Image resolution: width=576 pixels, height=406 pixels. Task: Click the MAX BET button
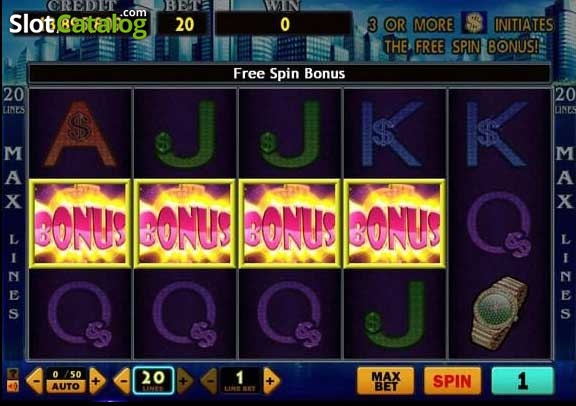[385, 381]
